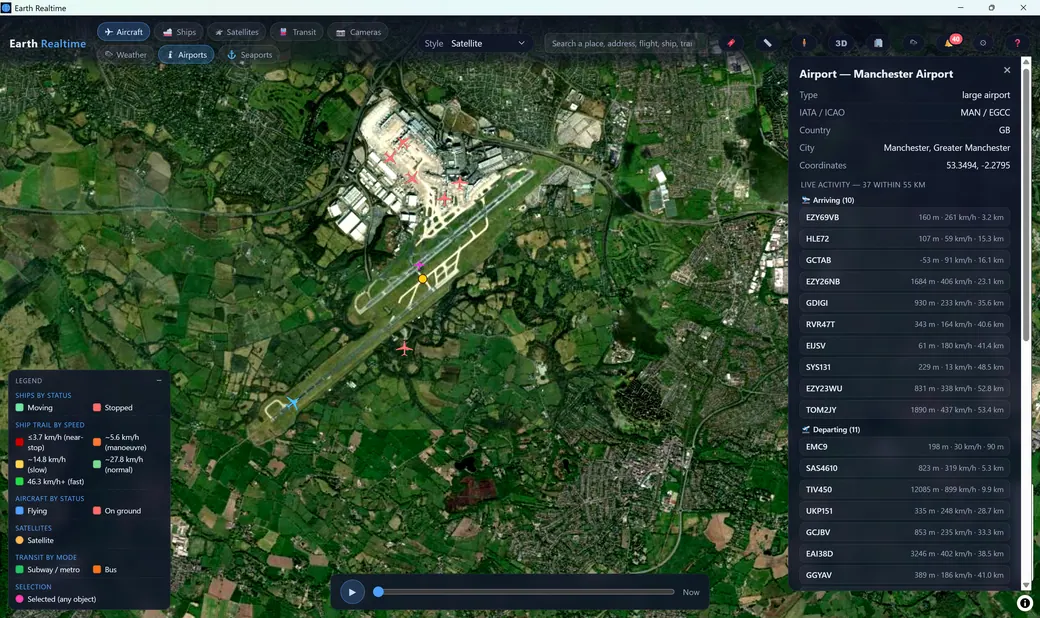Open arriving flight GDIGI
1040x618 pixels.
coord(905,303)
